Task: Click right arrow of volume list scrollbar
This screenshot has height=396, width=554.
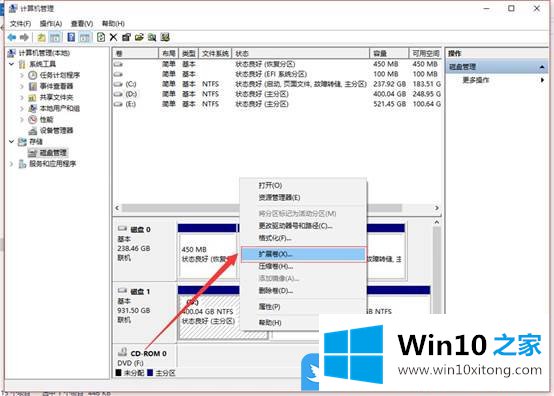Action: tap(437, 208)
